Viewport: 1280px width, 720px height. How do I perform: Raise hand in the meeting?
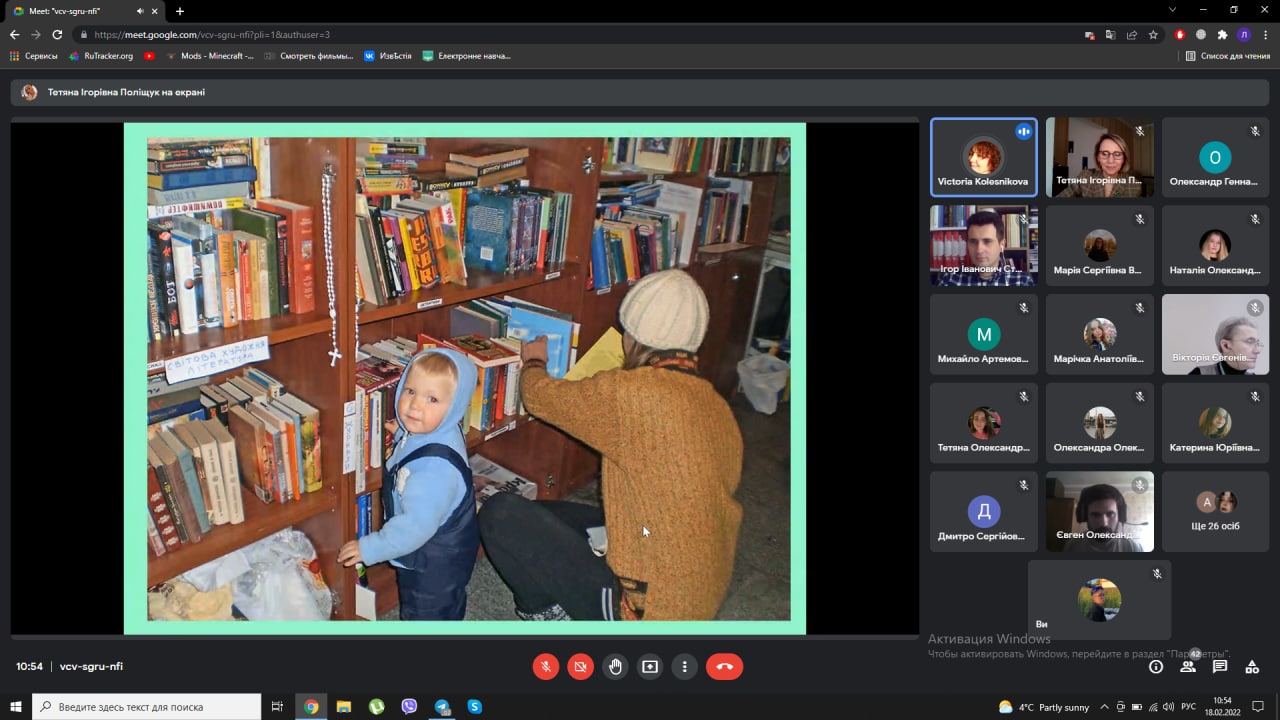point(615,667)
